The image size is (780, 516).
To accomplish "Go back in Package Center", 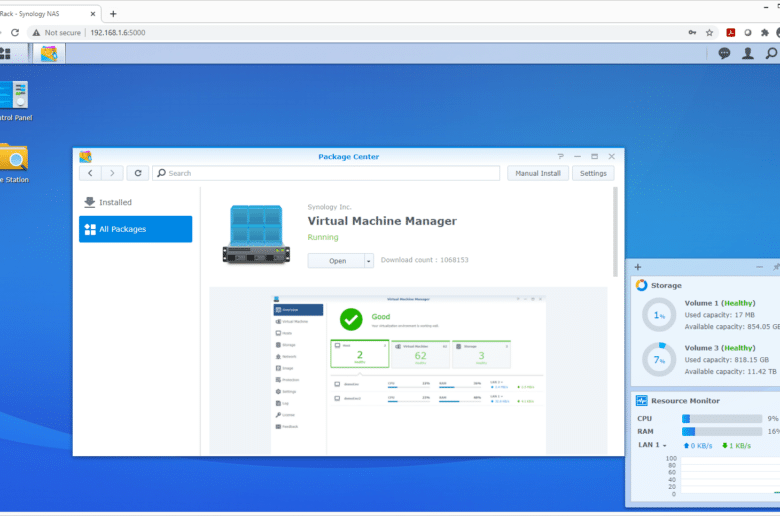I will pyautogui.click(x=90, y=173).
